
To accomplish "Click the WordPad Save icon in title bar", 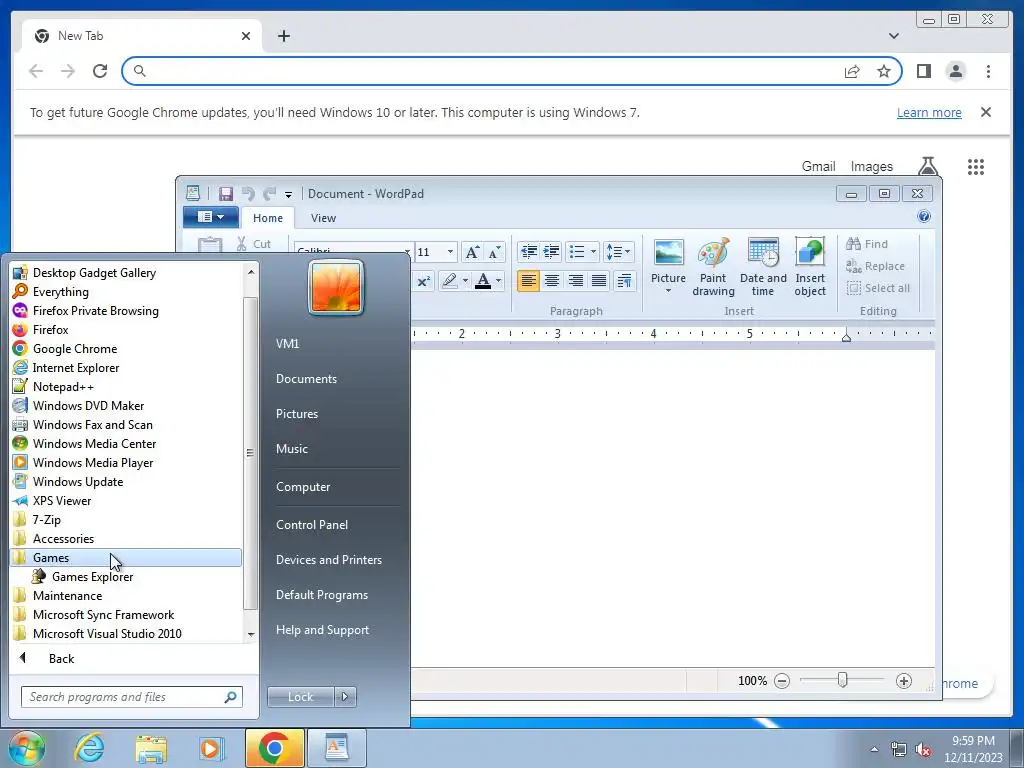I will pos(226,194).
